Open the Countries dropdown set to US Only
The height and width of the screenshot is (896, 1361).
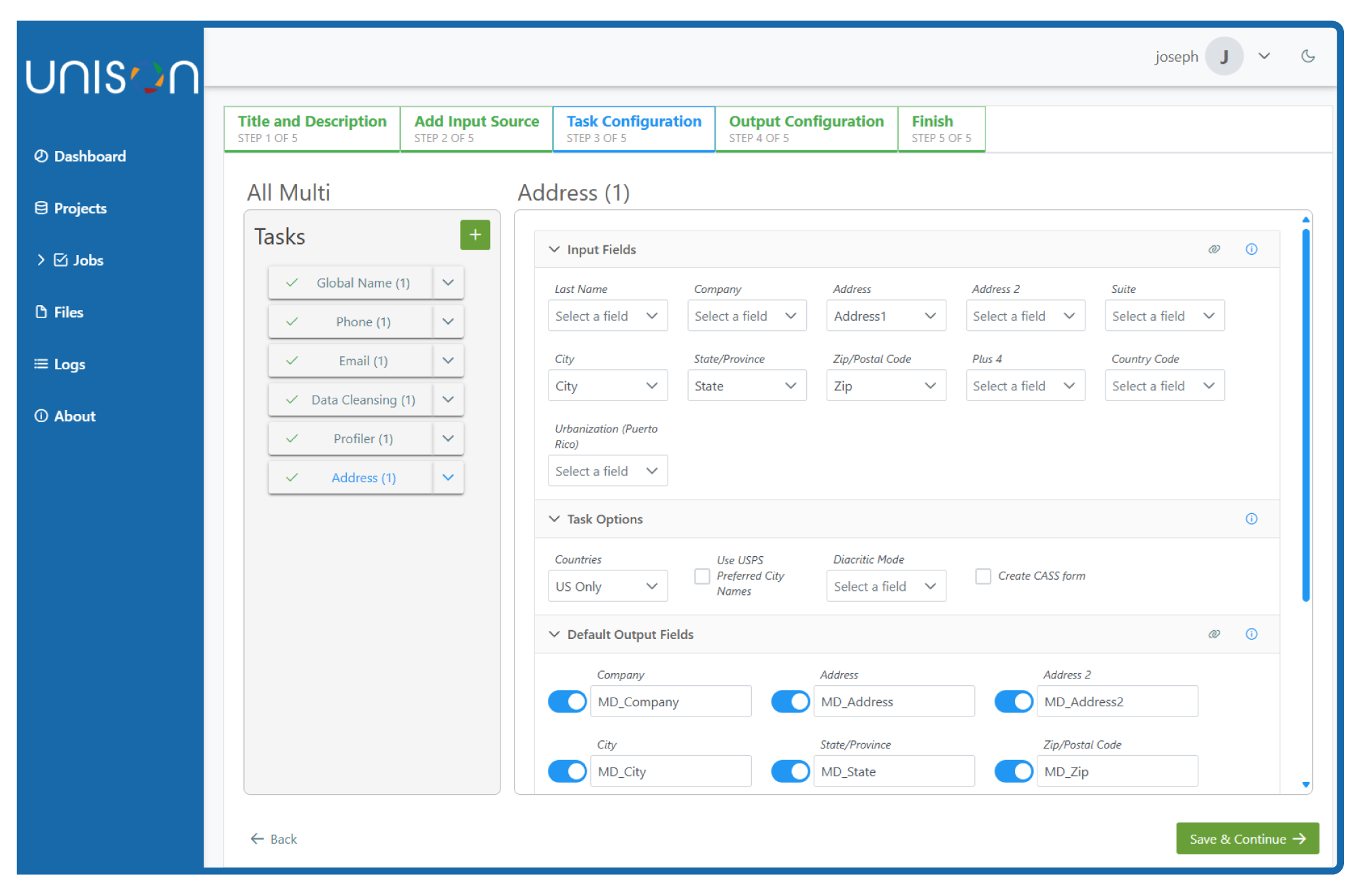607,585
